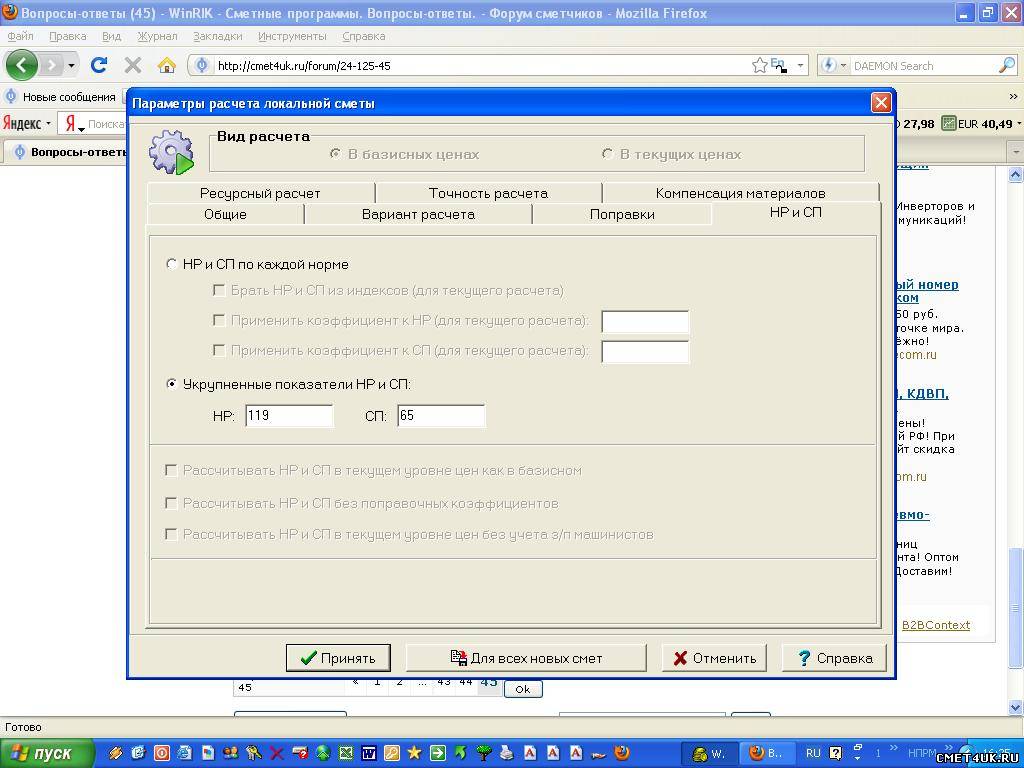Image resolution: width=1024 pixels, height=768 pixels.
Task: Click the DAEMON search engine icon
Action: tap(829, 65)
